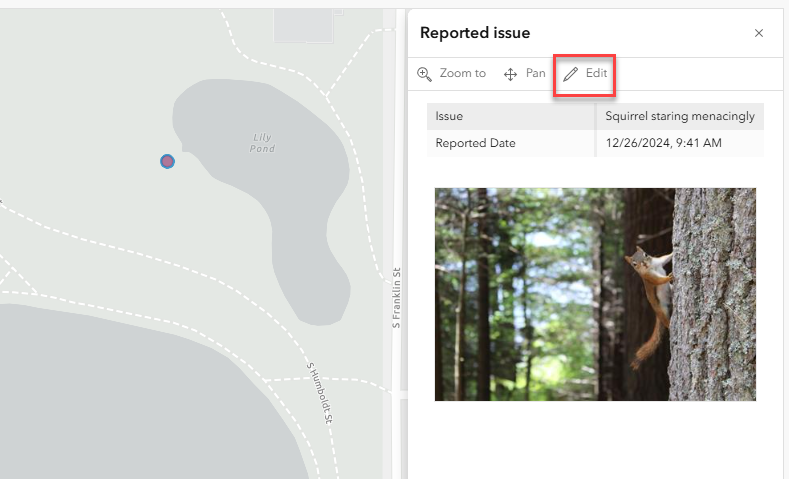Click the Pan four-arrow icon
This screenshot has height=479, width=789.
tap(510, 74)
